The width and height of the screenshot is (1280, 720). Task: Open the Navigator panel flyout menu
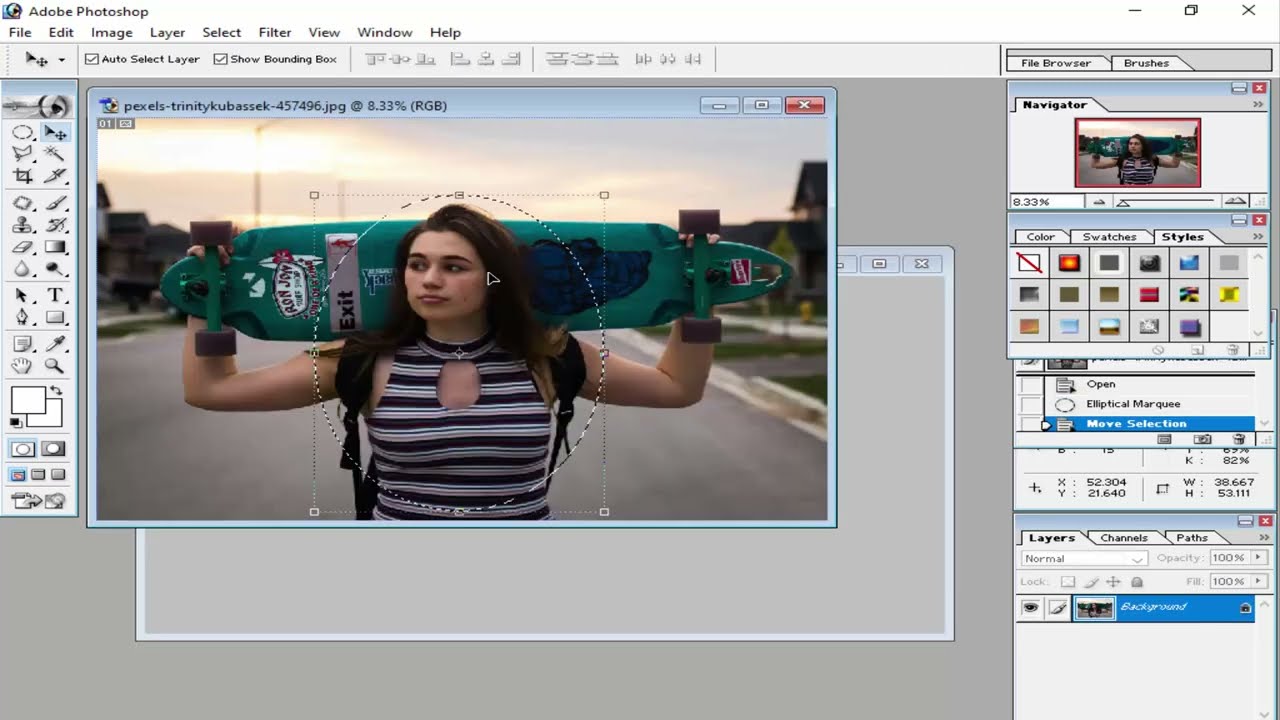pos(1258,104)
